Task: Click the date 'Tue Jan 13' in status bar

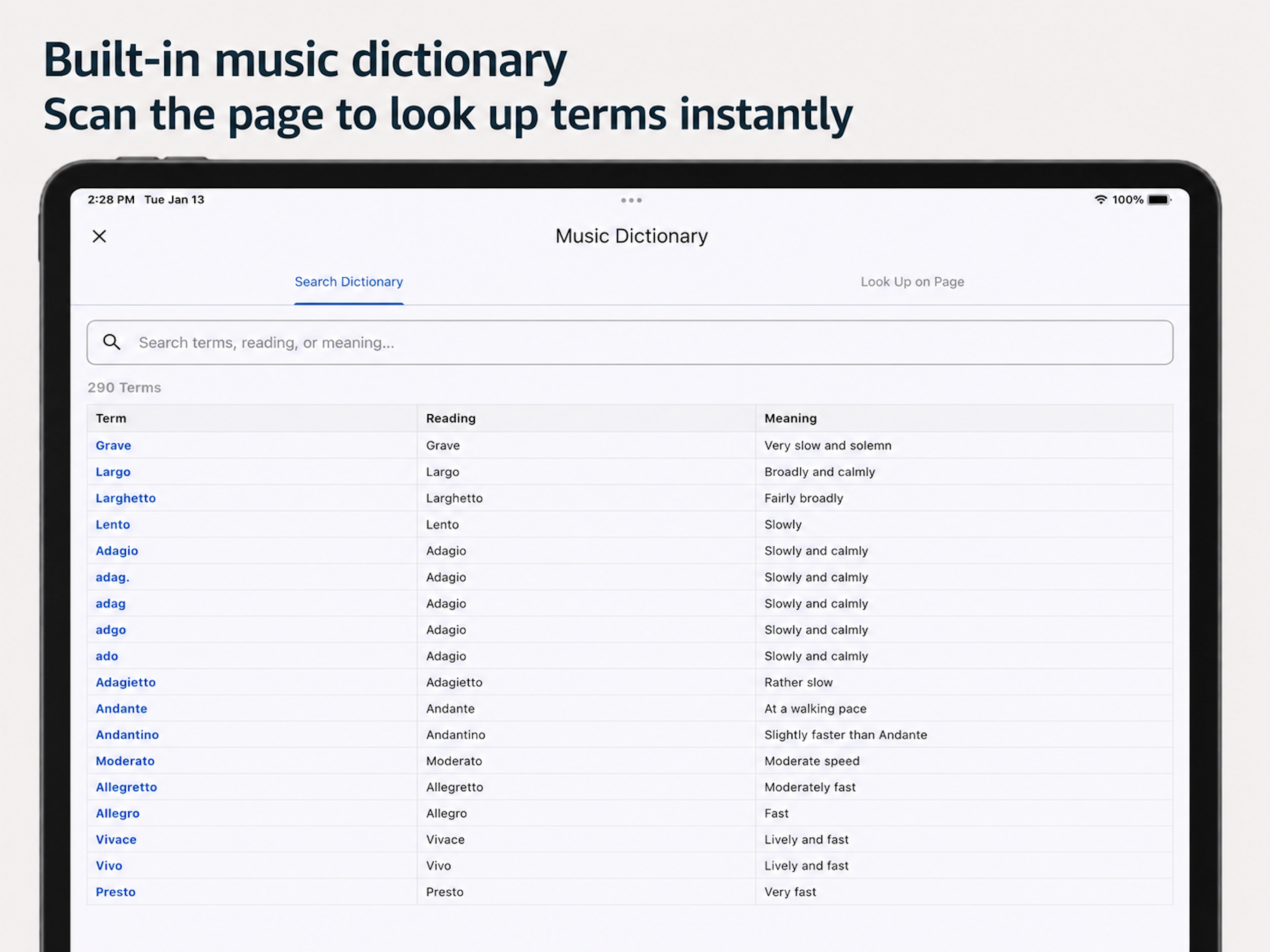Action: [174, 200]
